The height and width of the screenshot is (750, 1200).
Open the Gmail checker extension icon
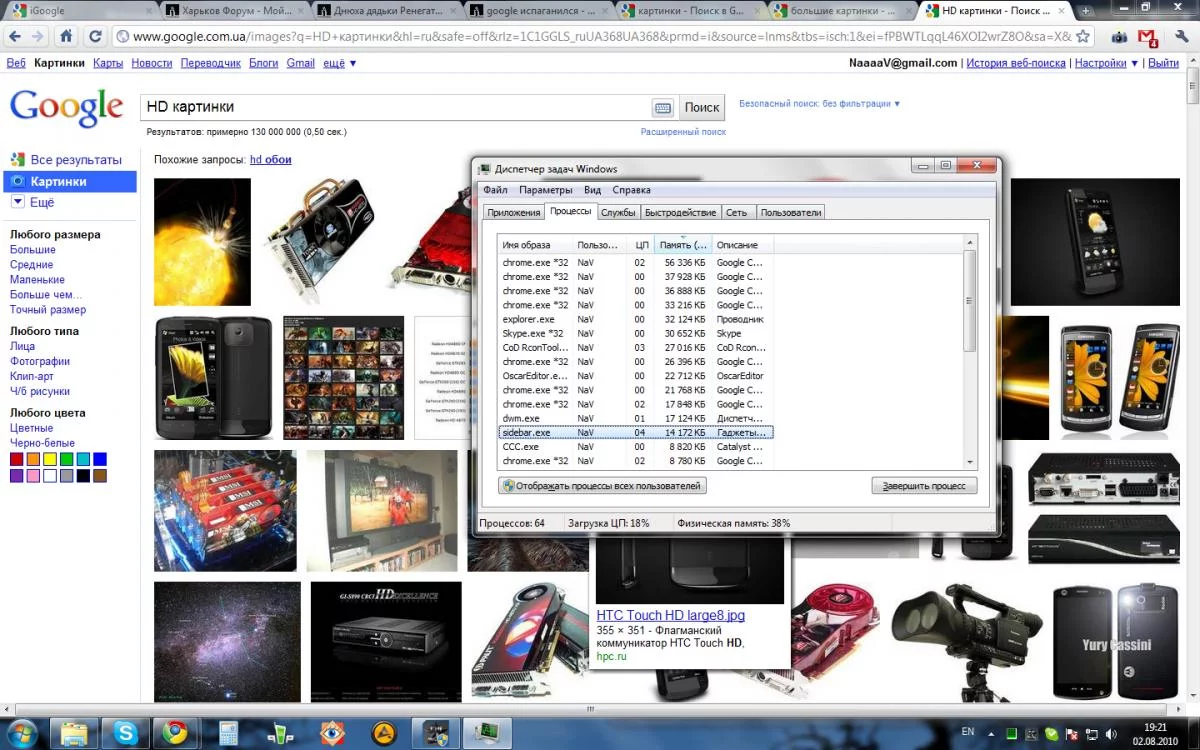tap(1149, 37)
